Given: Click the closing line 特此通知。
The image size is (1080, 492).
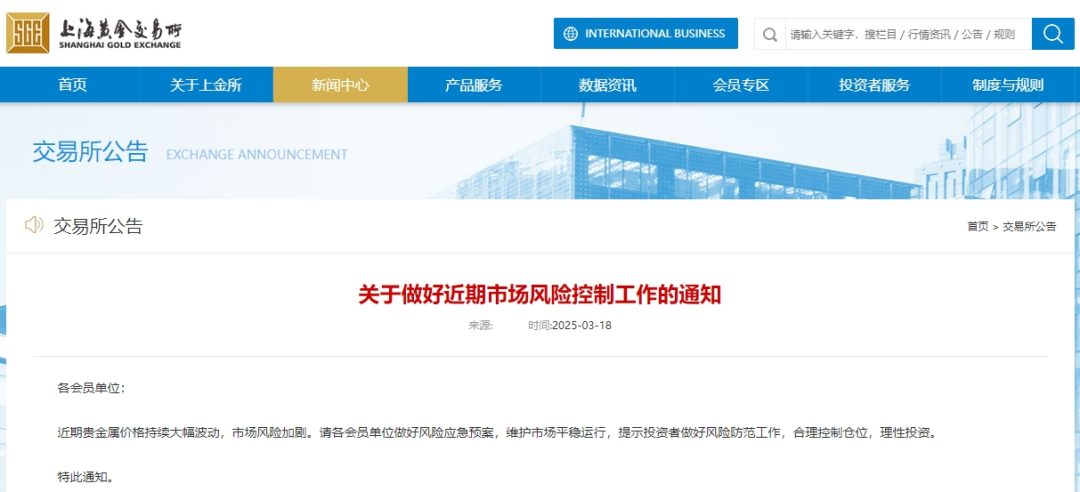Looking at the screenshot, I should tap(85, 476).
